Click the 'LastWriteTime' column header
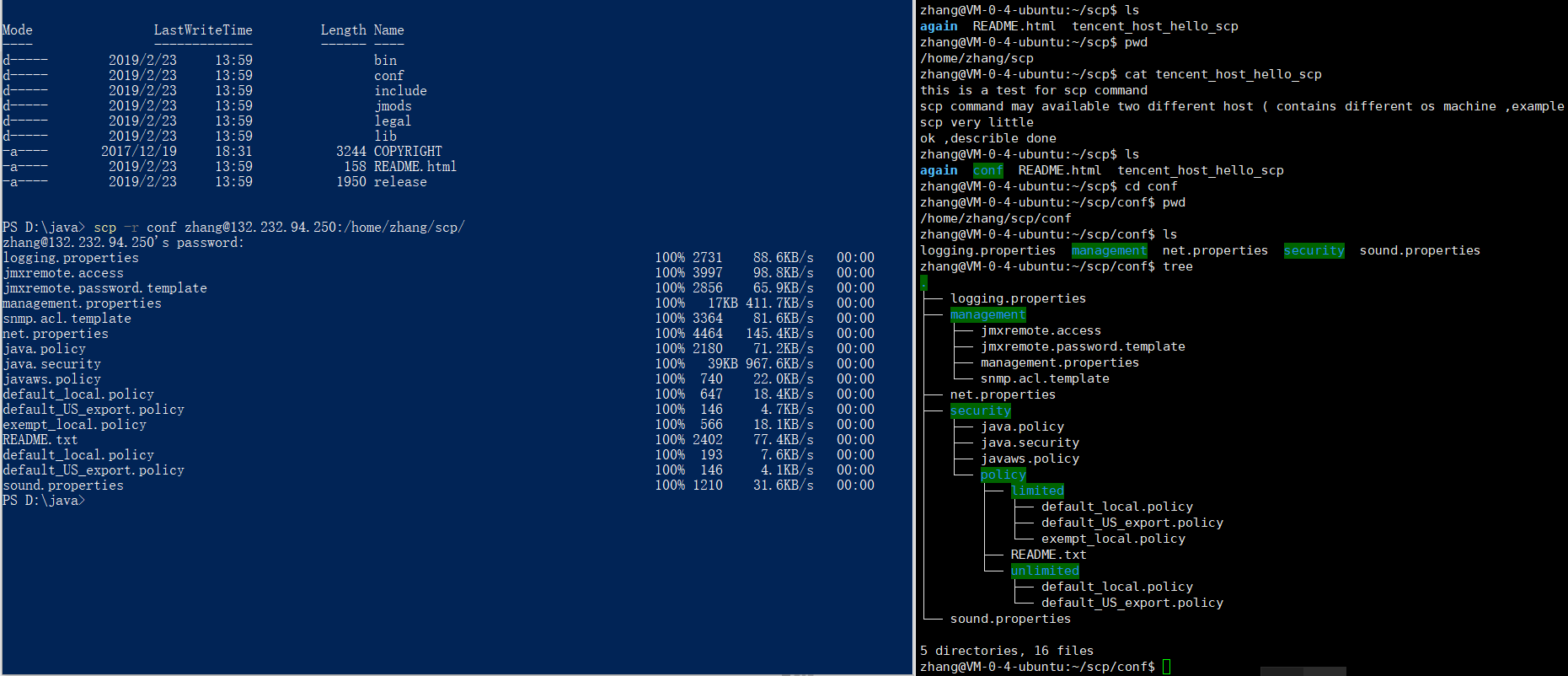The height and width of the screenshot is (676, 1568). coord(203,30)
